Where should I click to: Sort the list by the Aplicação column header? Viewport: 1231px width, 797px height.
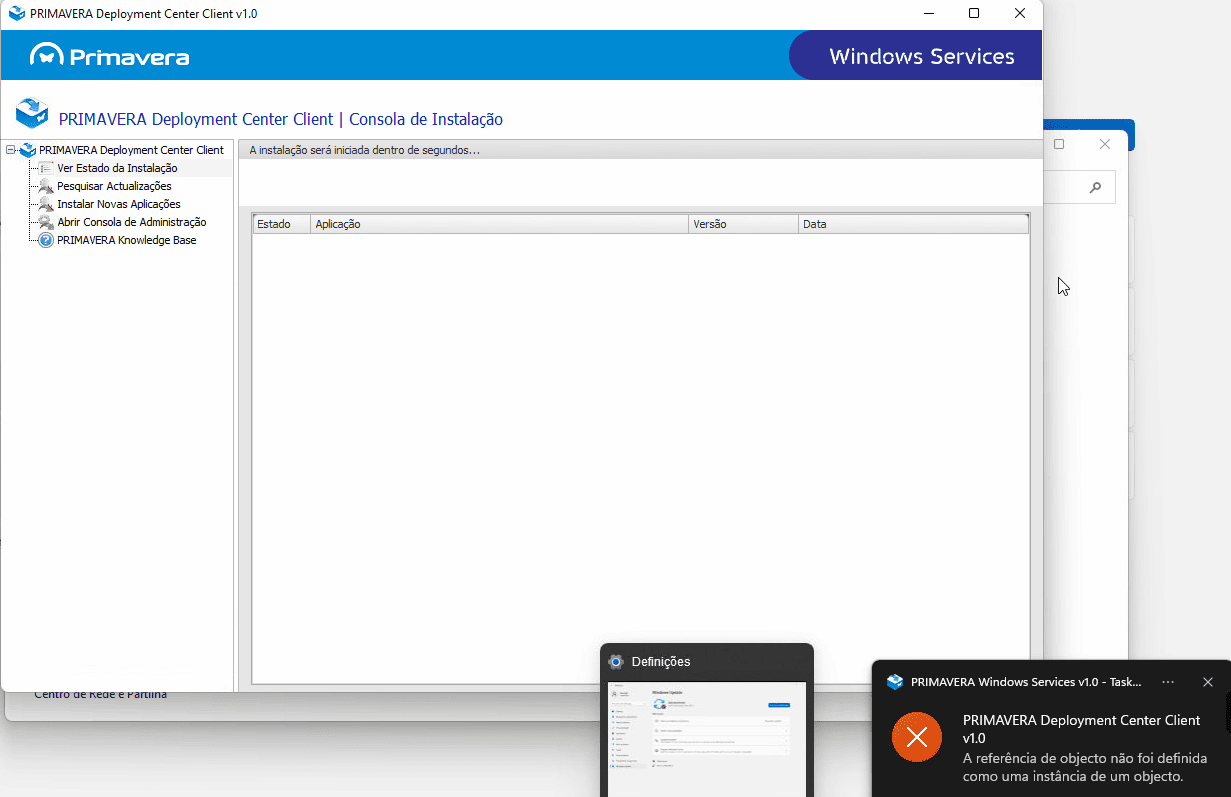click(x=499, y=224)
